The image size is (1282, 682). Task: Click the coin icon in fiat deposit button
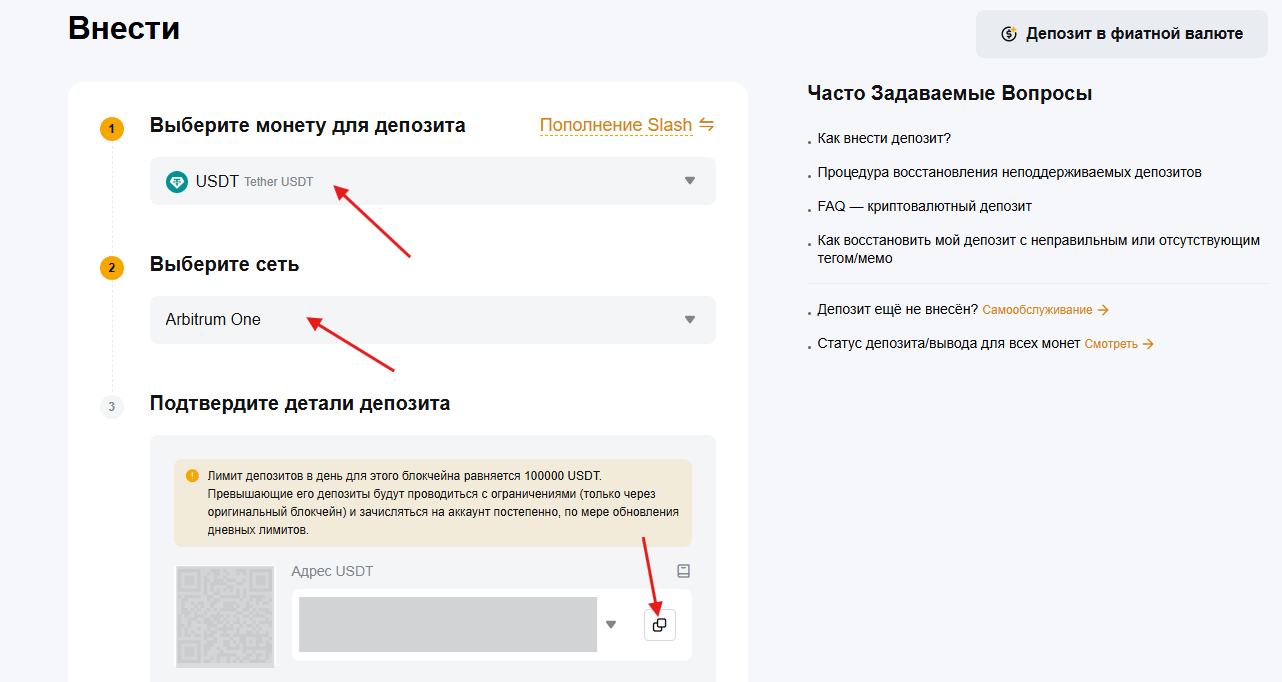click(1009, 34)
